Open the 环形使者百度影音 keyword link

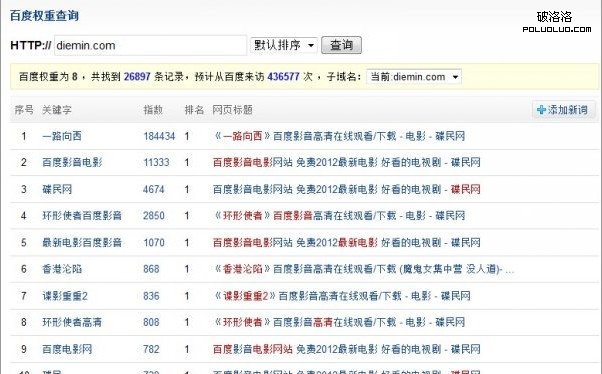coord(82,216)
